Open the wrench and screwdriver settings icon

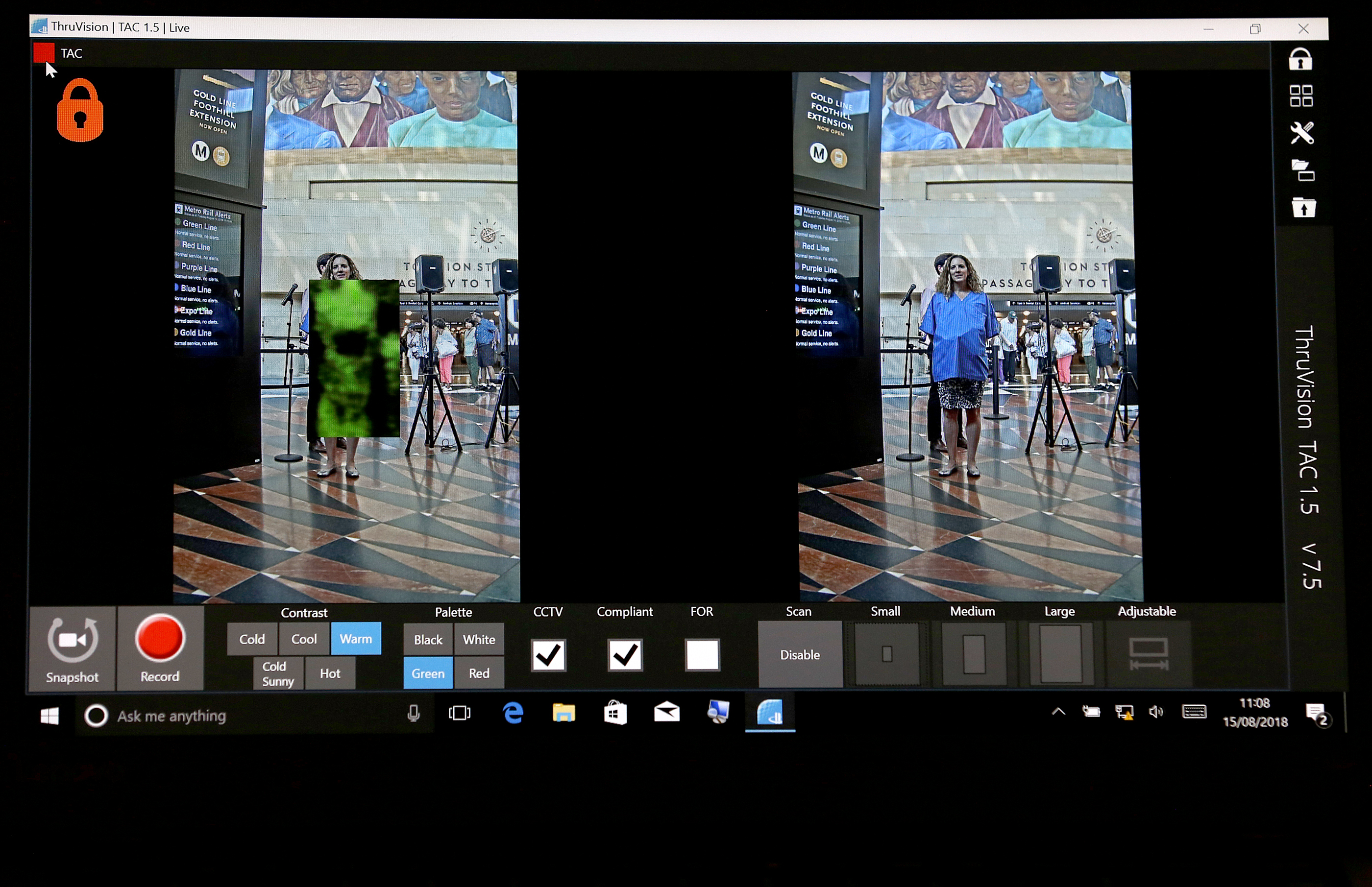(1301, 133)
